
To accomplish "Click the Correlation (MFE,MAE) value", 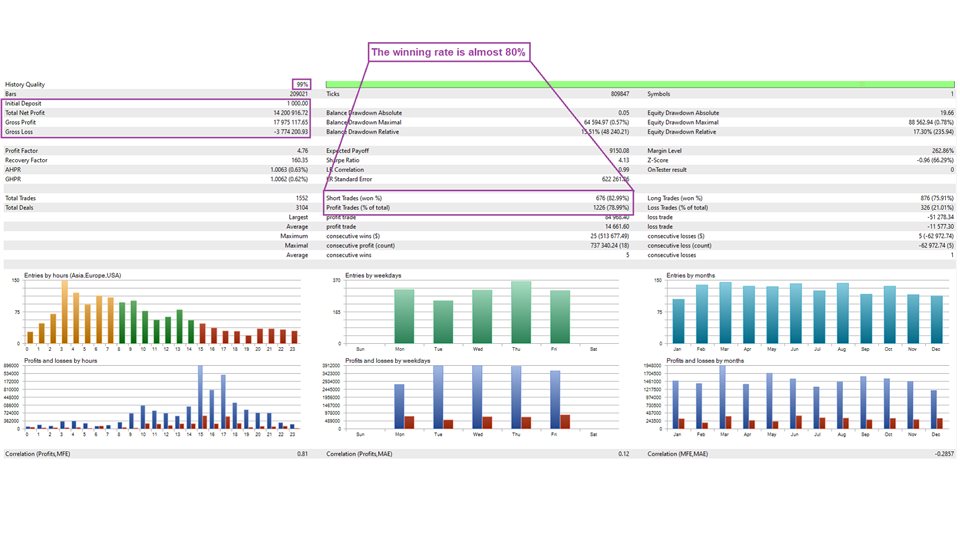I will tap(941, 454).
